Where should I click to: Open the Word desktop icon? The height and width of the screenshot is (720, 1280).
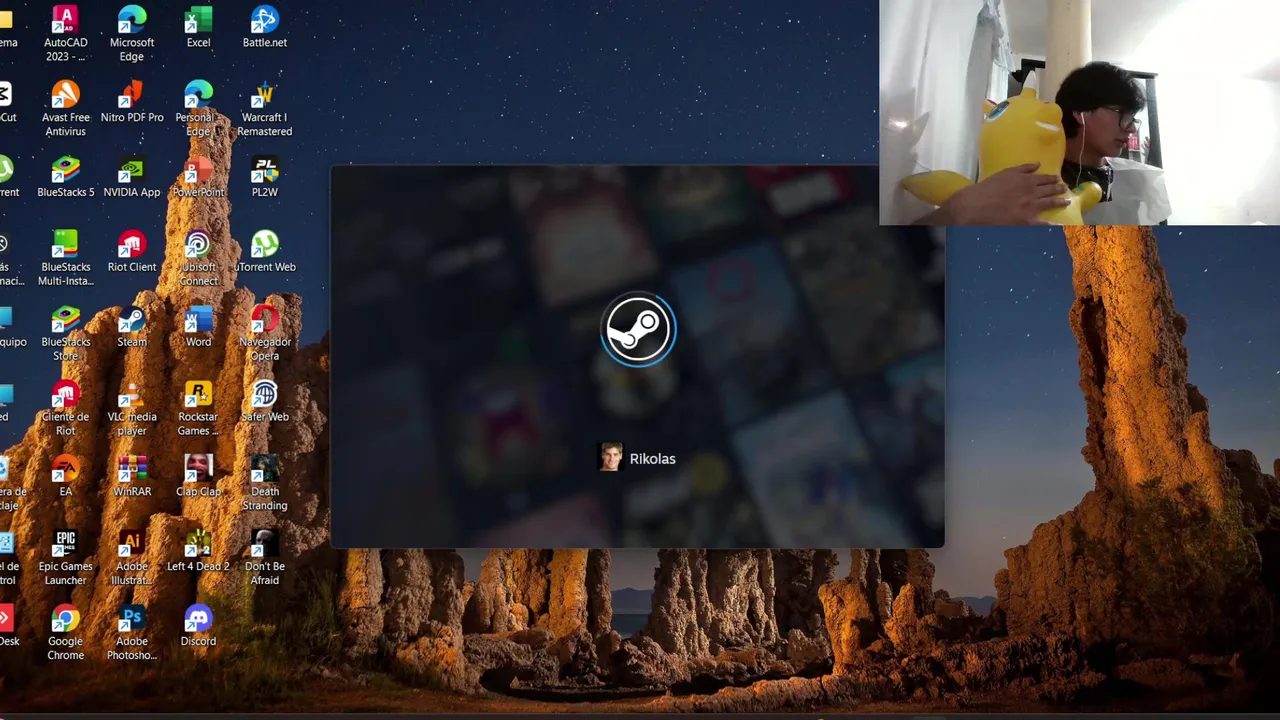point(198,326)
